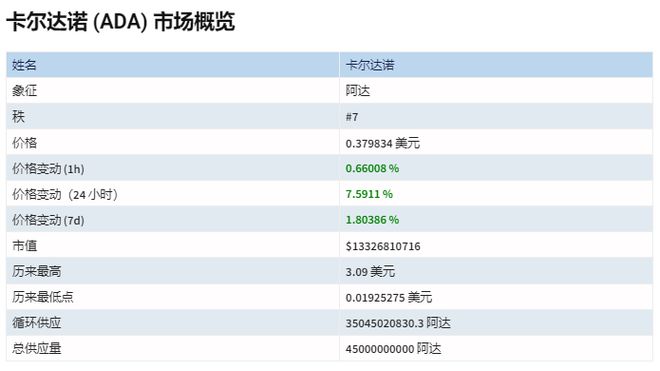Select the green value 7.5911 %
The image size is (660, 371).
[x=369, y=194]
